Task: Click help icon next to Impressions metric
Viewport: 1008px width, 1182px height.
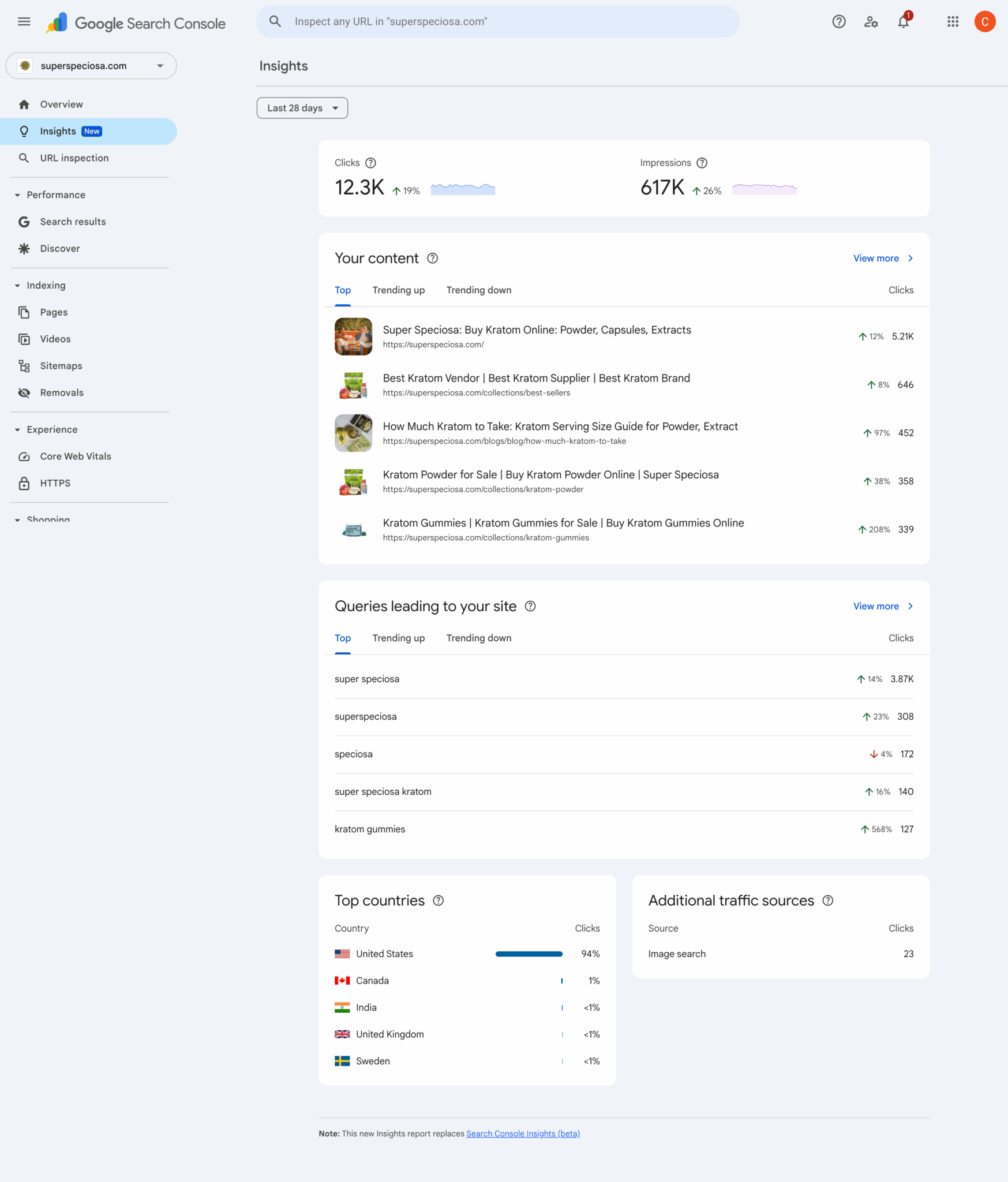Action: tap(702, 163)
